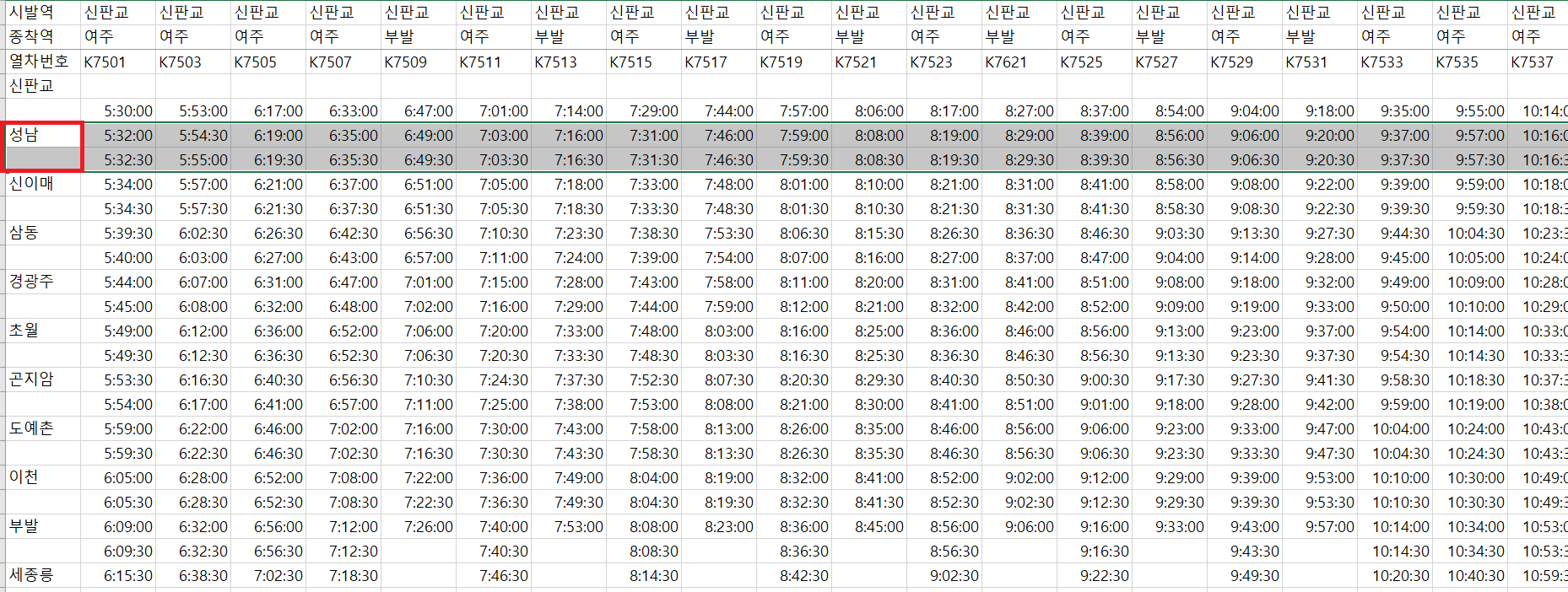Click the 5:39:30 cell in 삼동 row
The height and width of the screenshot is (592, 1568).
point(118,233)
